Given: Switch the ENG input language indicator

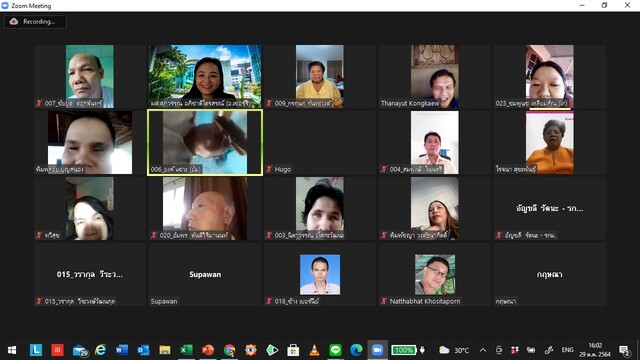Looking at the screenshot, I should [567, 350].
